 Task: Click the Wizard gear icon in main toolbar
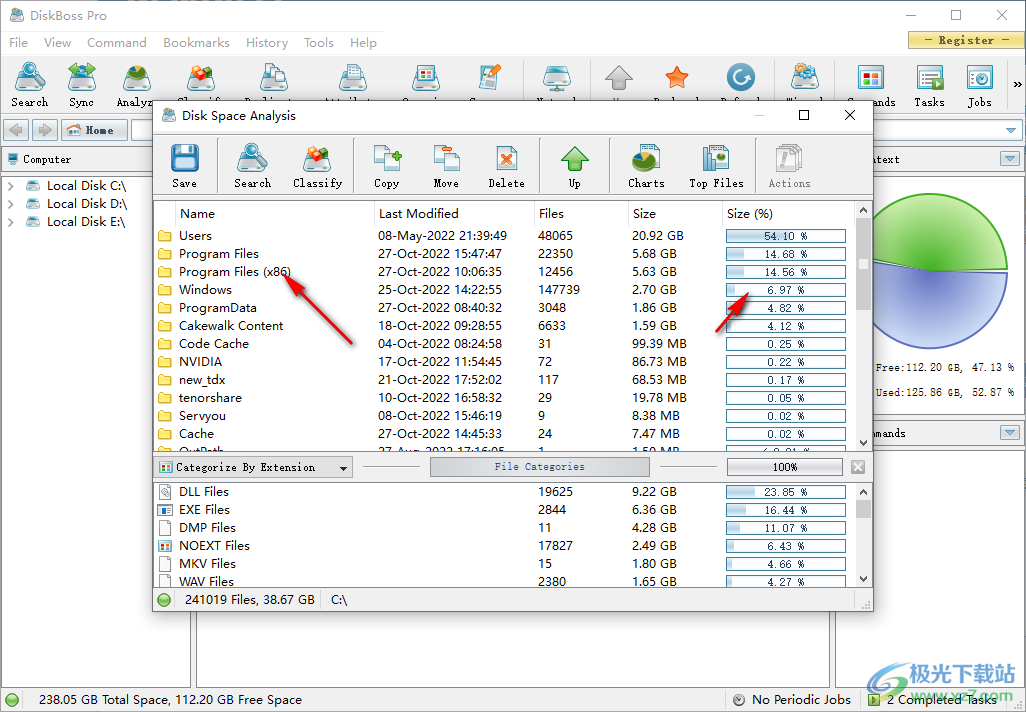click(x=805, y=78)
